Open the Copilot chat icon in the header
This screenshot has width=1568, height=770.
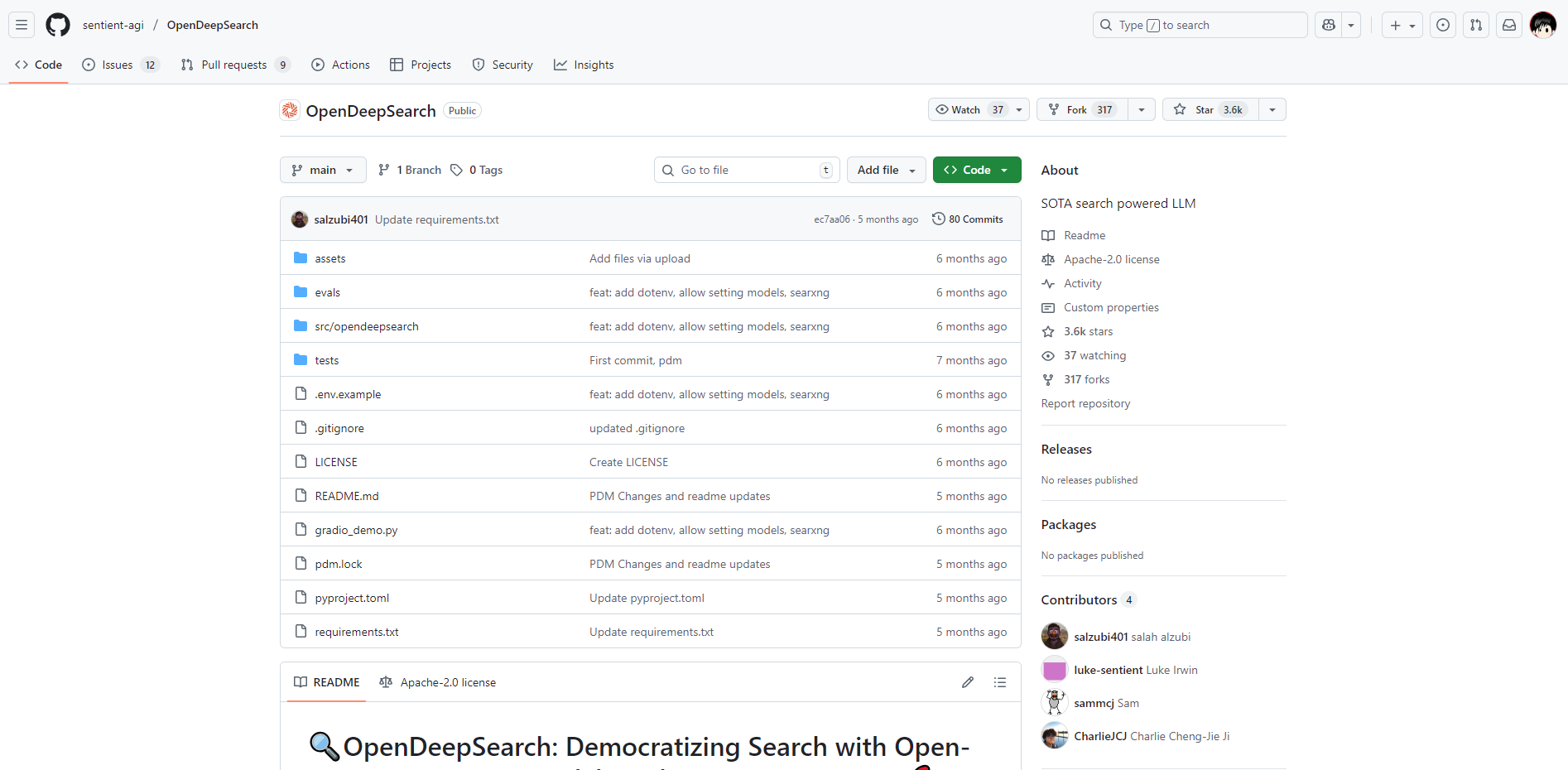click(1328, 25)
